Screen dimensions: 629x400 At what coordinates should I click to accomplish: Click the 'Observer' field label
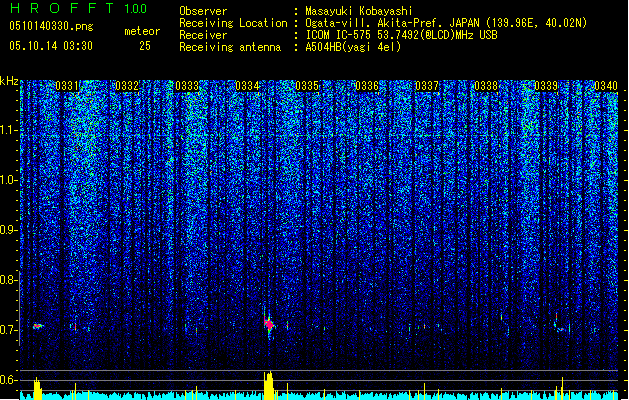(x=203, y=11)
